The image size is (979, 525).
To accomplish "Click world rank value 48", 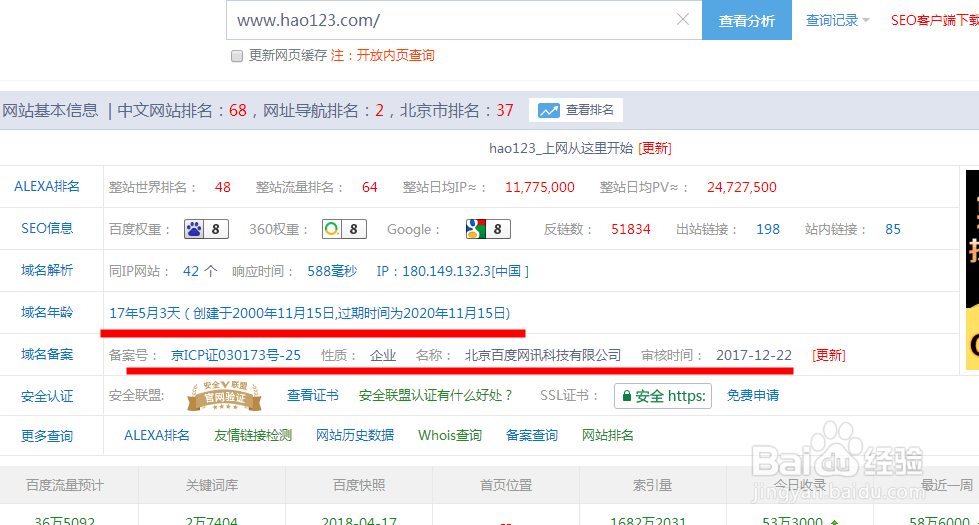I will pos(223,187).
